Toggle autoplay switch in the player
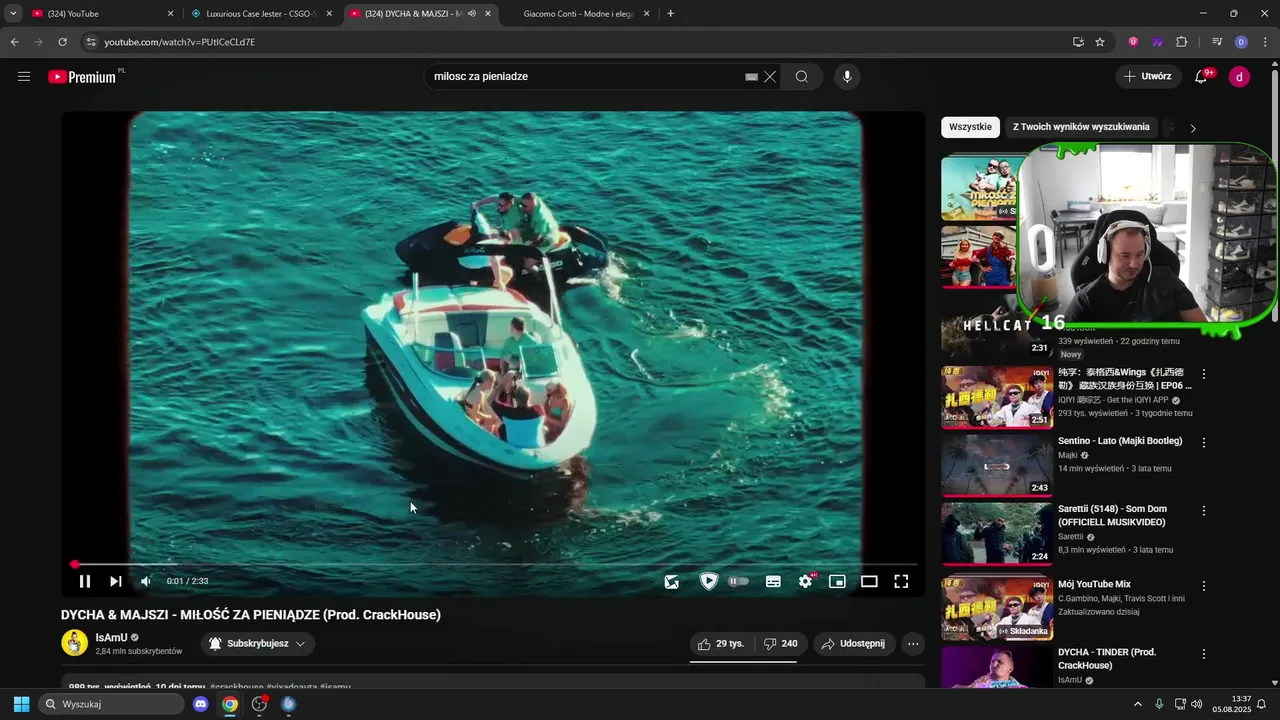This screenshot has width=1280, height=720. [x=739, y=581]
